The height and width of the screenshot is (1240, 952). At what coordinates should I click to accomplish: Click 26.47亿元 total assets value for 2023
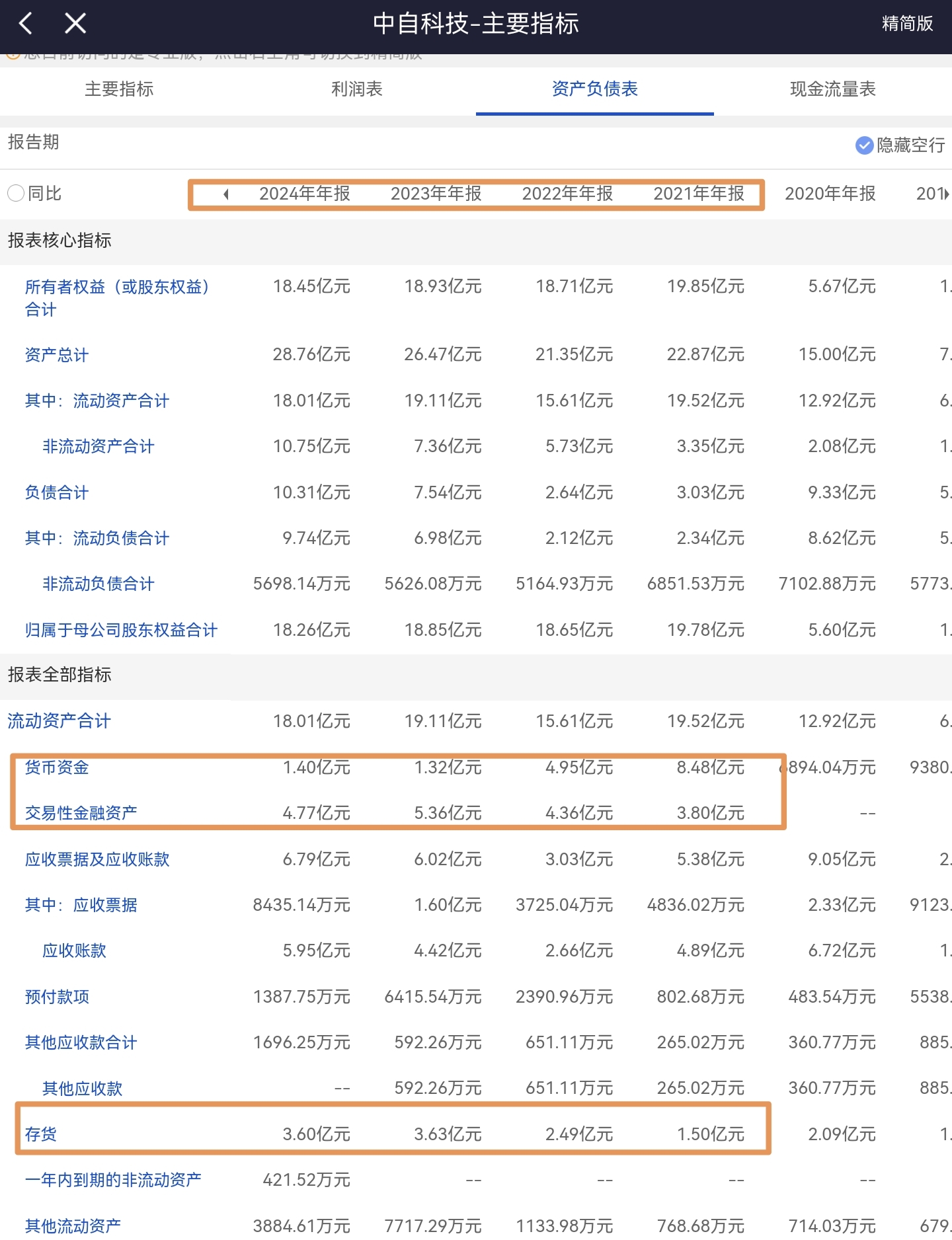443,355
